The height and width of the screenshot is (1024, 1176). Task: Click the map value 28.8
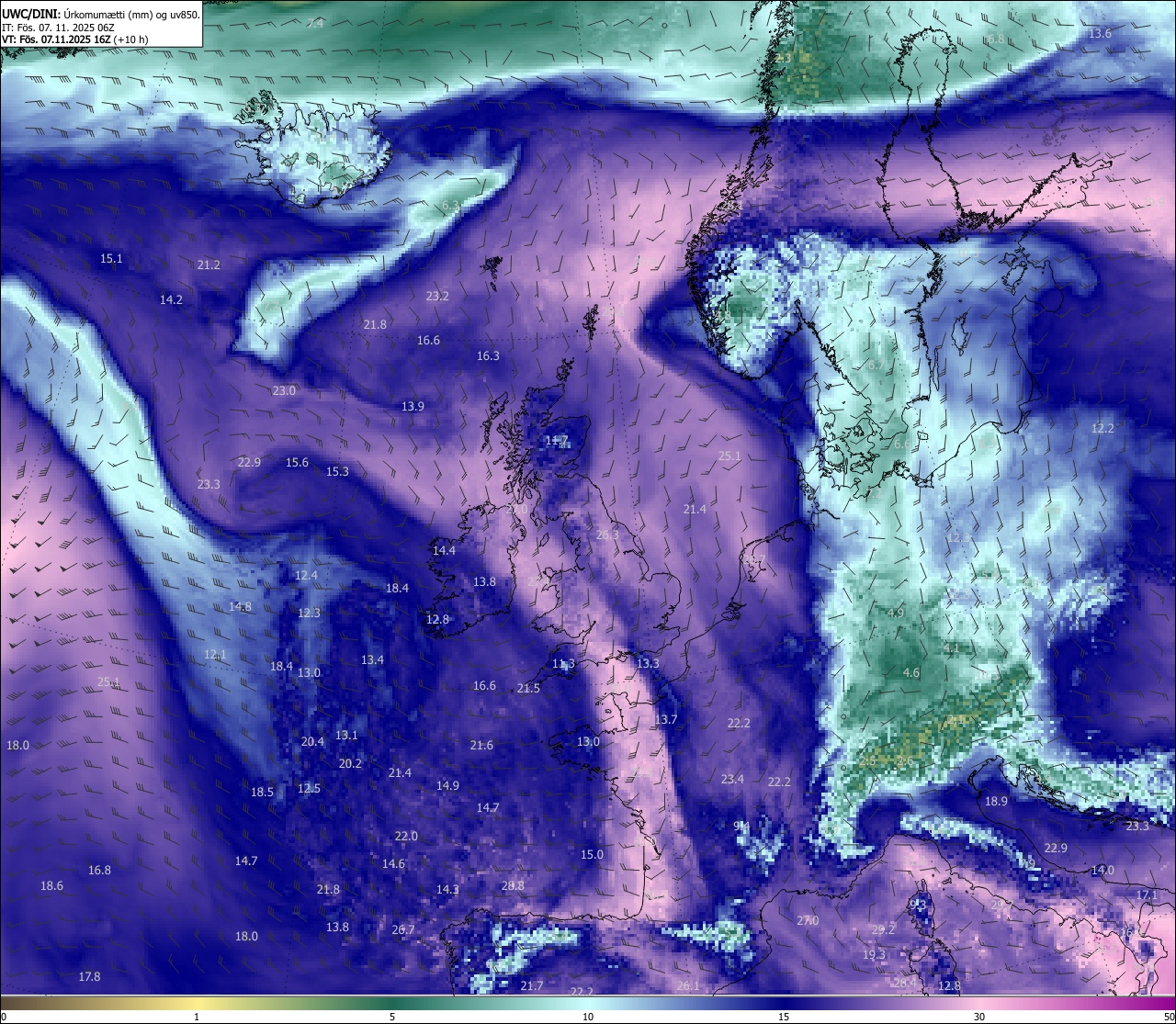point(513,886)
